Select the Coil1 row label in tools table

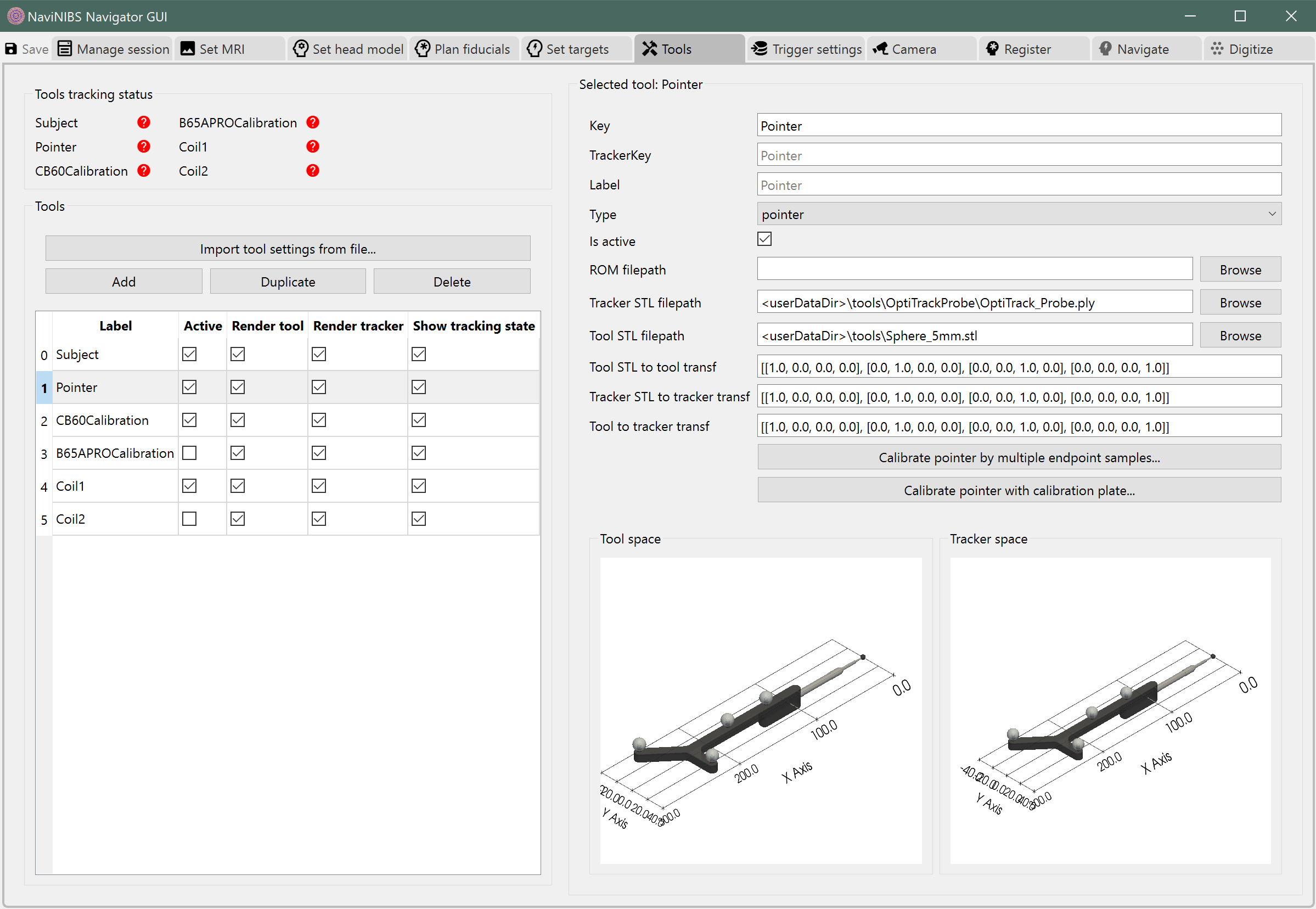tap(70, 486)
